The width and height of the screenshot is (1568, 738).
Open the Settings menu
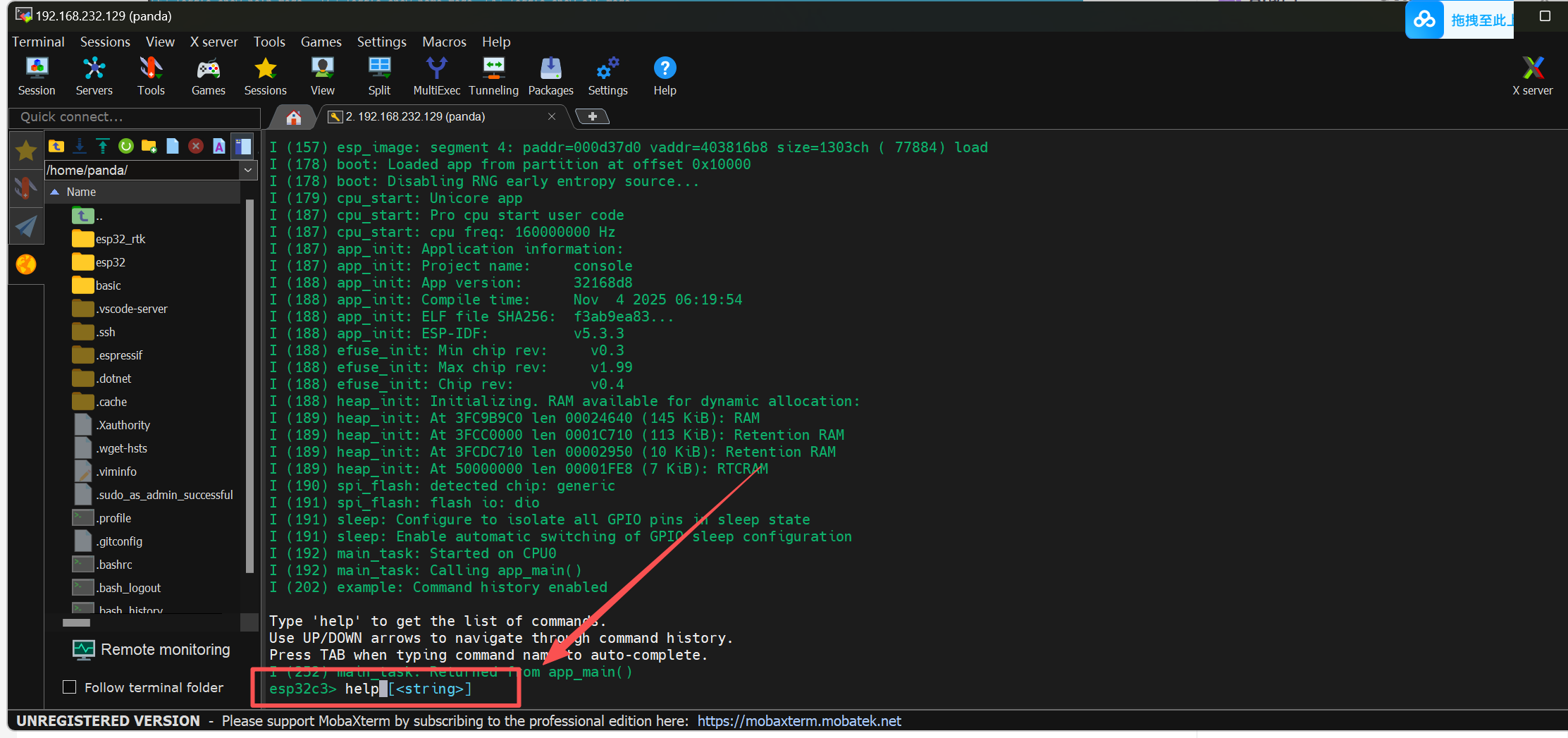381,42
